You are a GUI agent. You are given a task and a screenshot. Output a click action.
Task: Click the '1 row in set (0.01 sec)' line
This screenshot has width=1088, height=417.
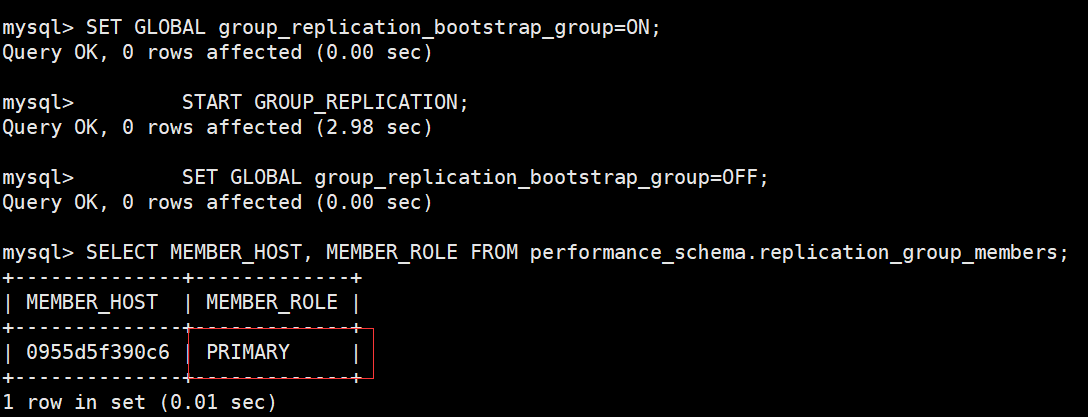point(139,402)
